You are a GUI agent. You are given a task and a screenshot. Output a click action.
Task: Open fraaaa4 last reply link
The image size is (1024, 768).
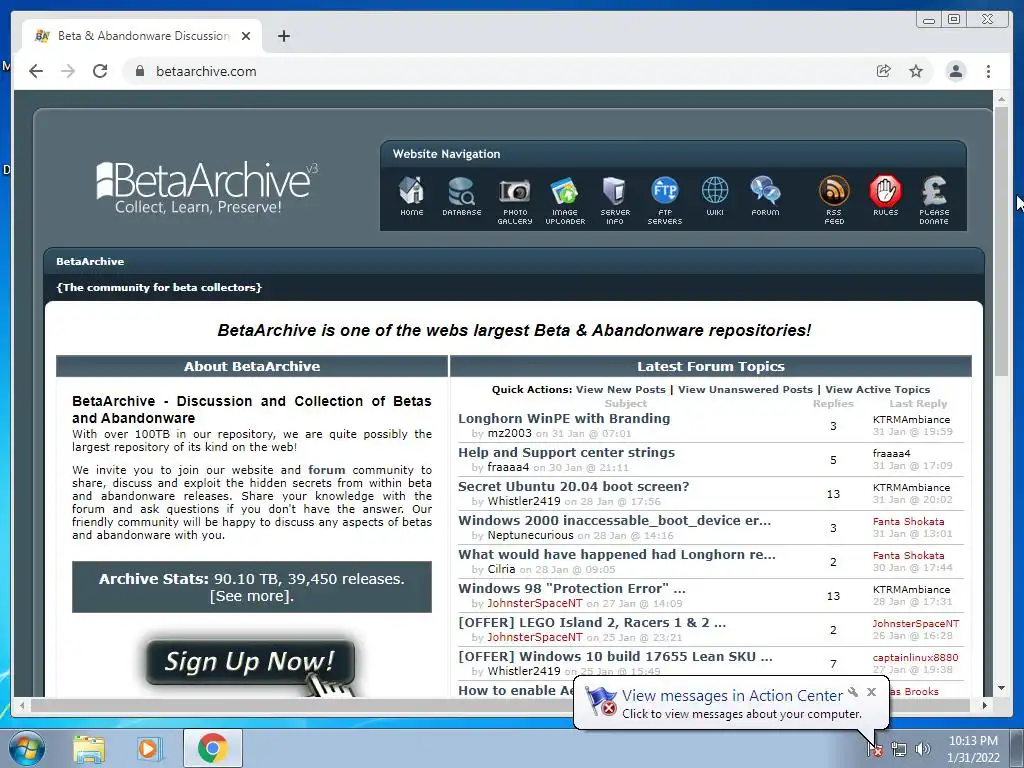pyautogui.click(x=891, y=453)
